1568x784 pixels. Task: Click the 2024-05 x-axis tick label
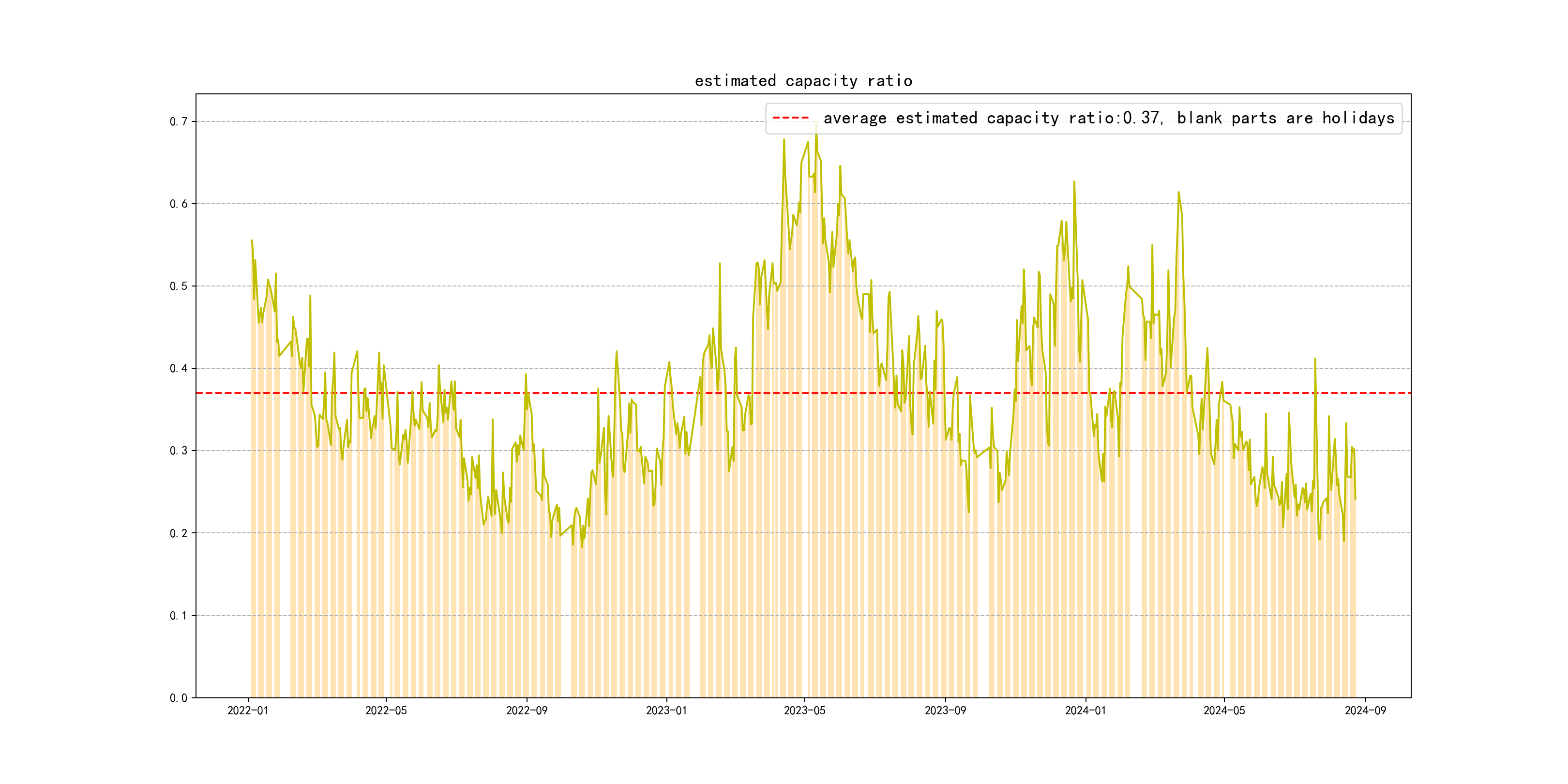coord(1224,710)
